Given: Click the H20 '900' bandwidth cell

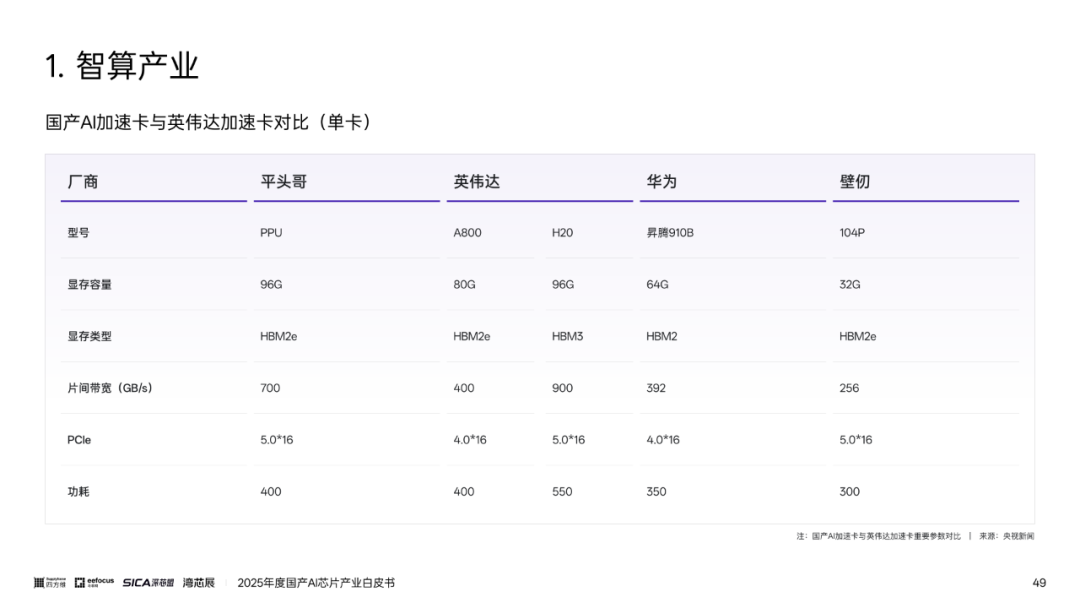Looking at the screenshot, I should tap(562, 388).
